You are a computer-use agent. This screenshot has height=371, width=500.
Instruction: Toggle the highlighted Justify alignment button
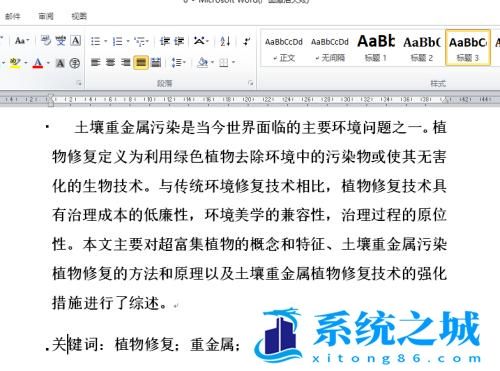point(141,62)
